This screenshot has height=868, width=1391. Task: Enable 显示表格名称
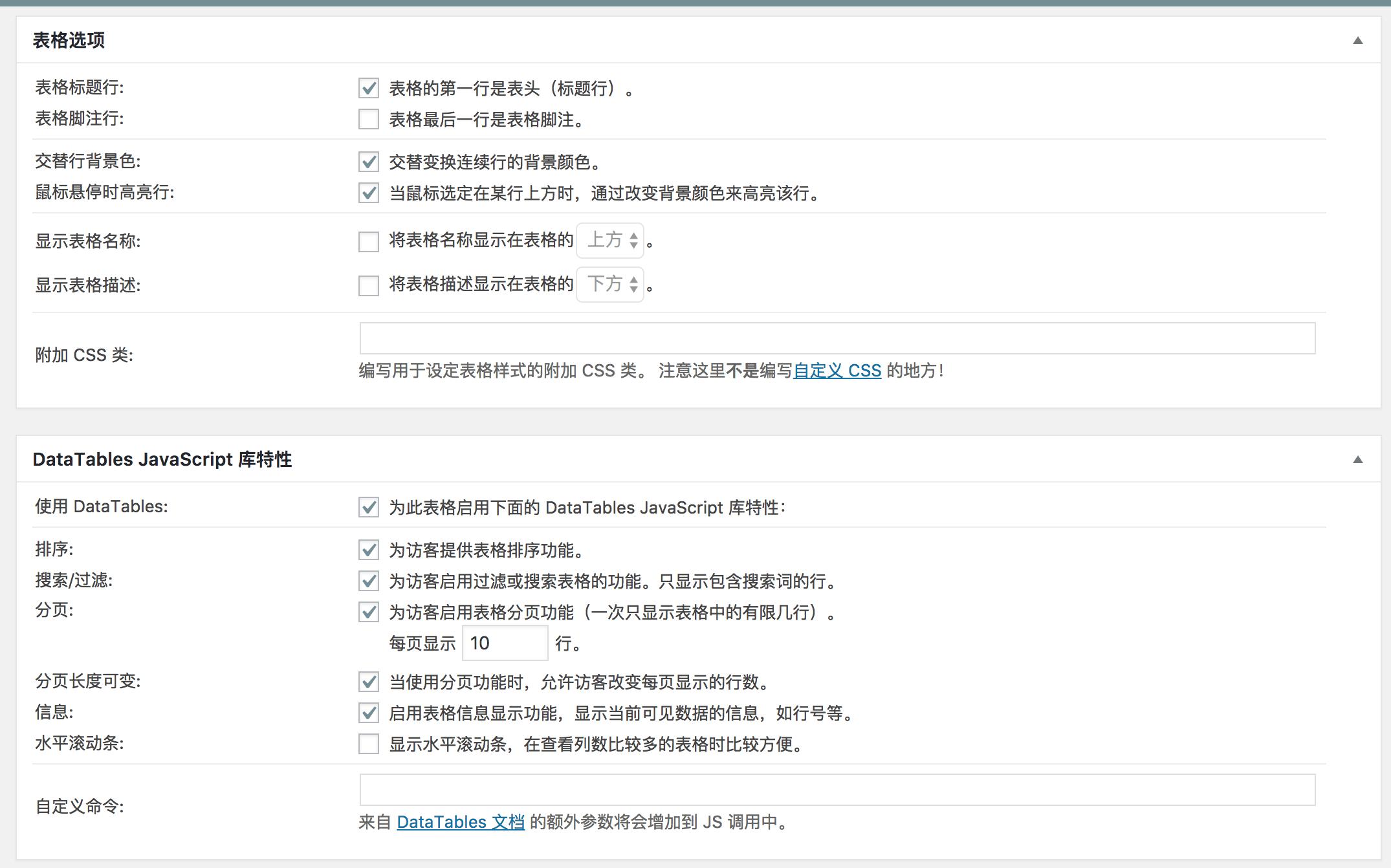367,242
